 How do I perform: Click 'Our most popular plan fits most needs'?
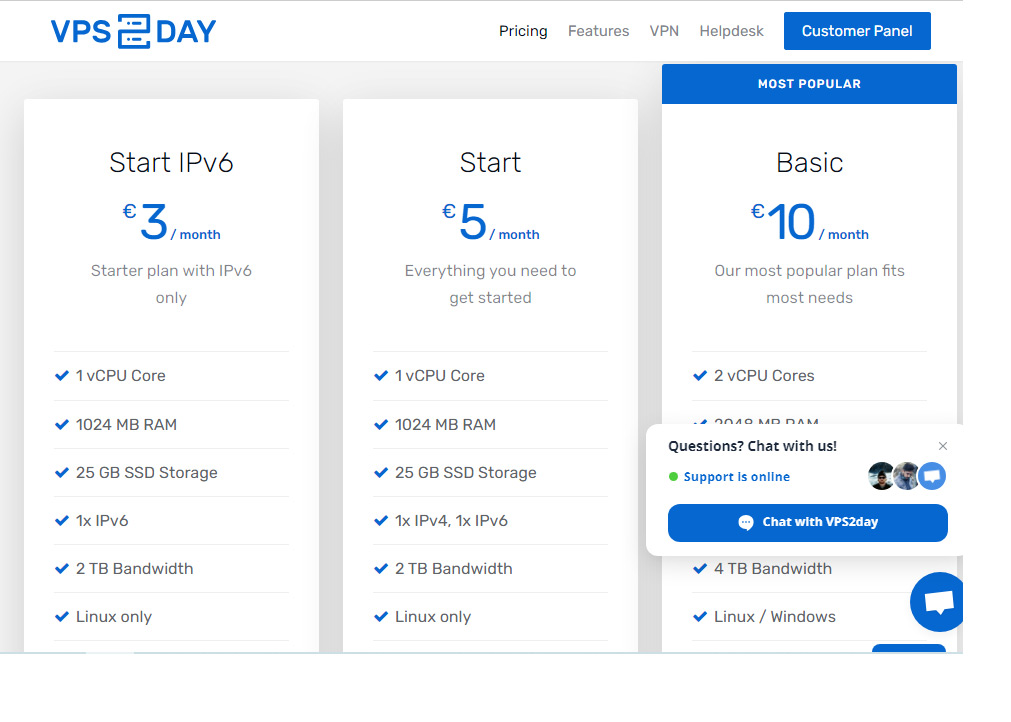click(809, 284)
